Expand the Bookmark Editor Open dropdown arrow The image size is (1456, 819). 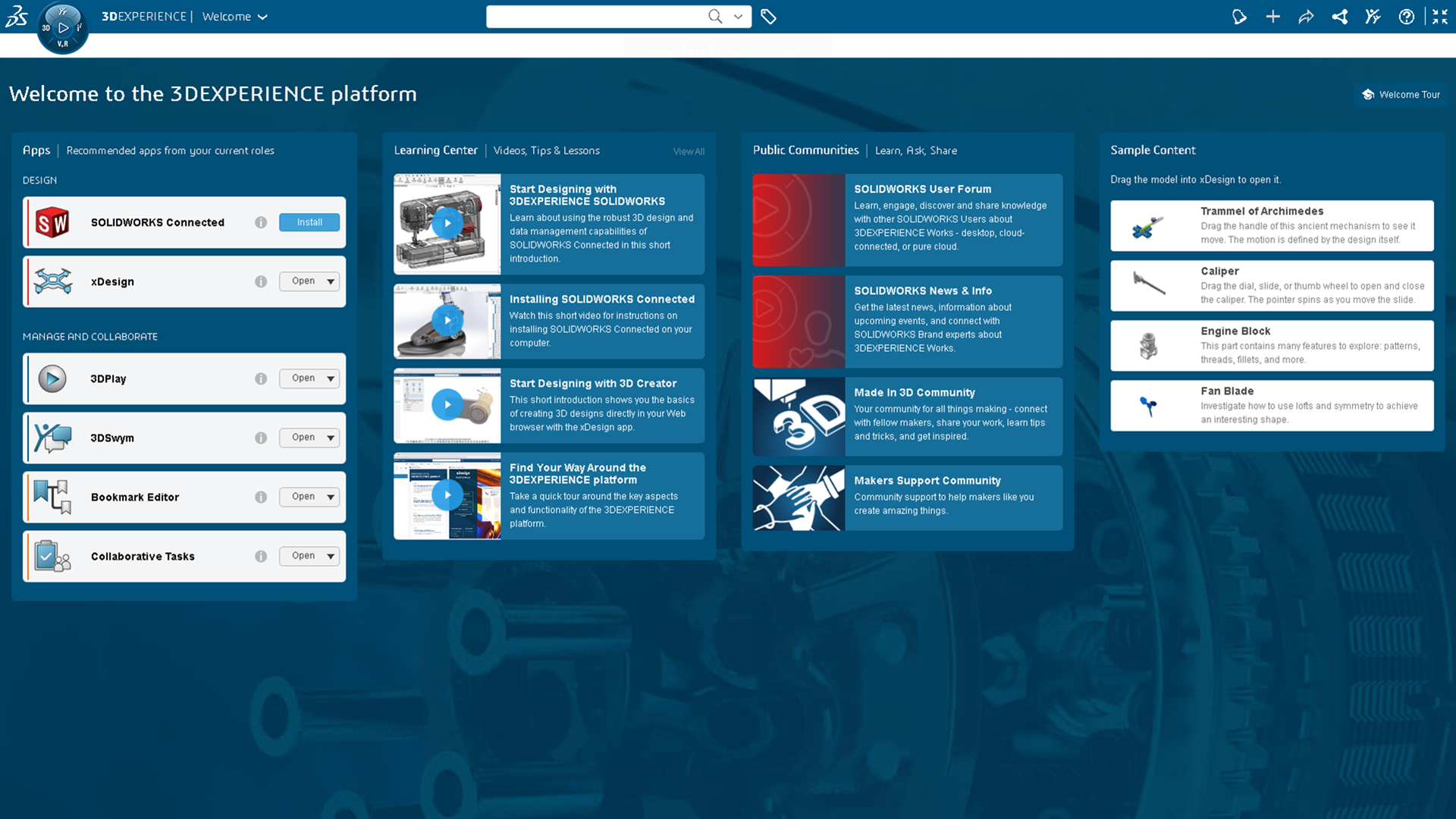point(331,497)
